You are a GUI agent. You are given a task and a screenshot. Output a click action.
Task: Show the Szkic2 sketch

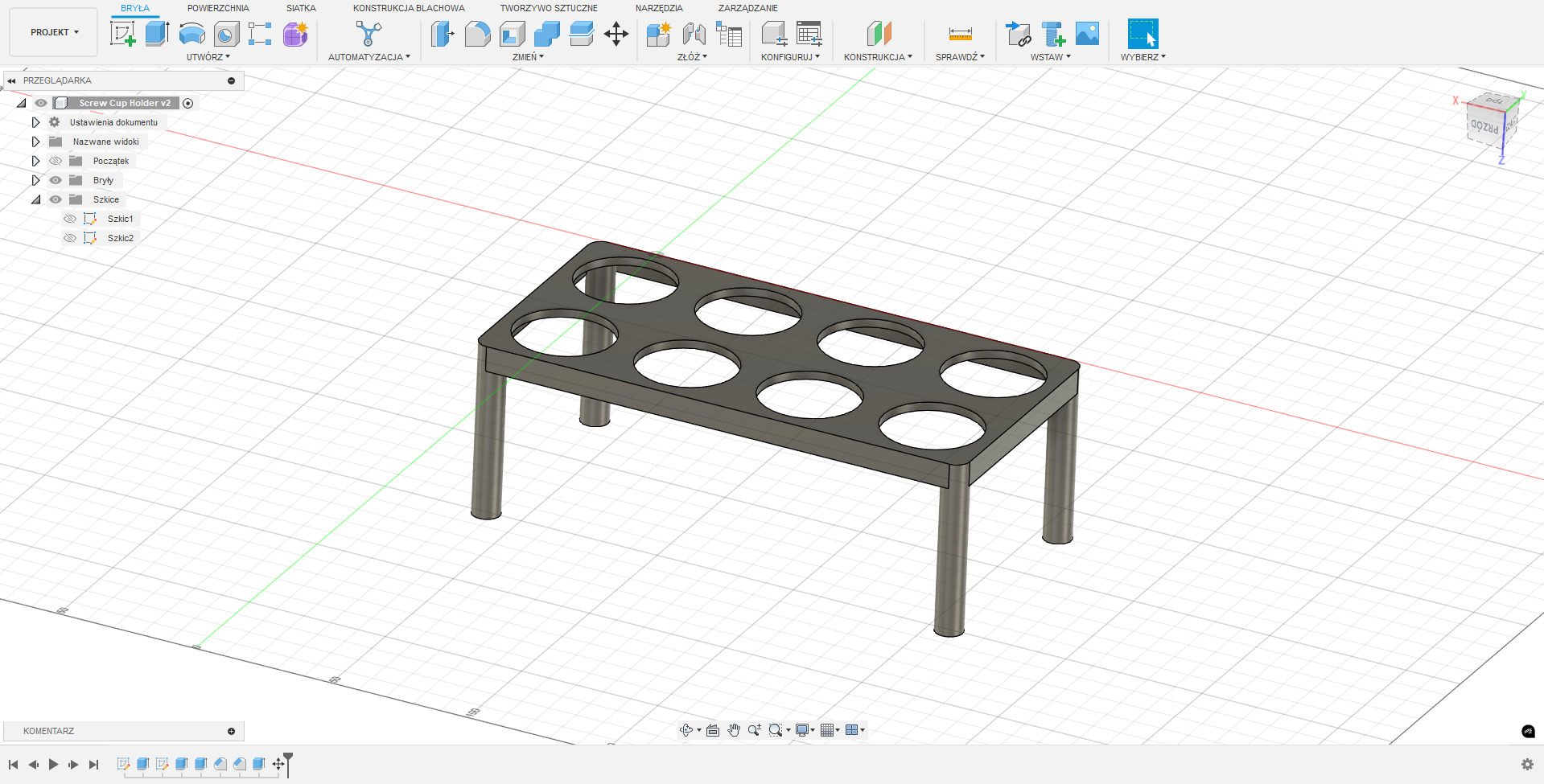(70, 238)
